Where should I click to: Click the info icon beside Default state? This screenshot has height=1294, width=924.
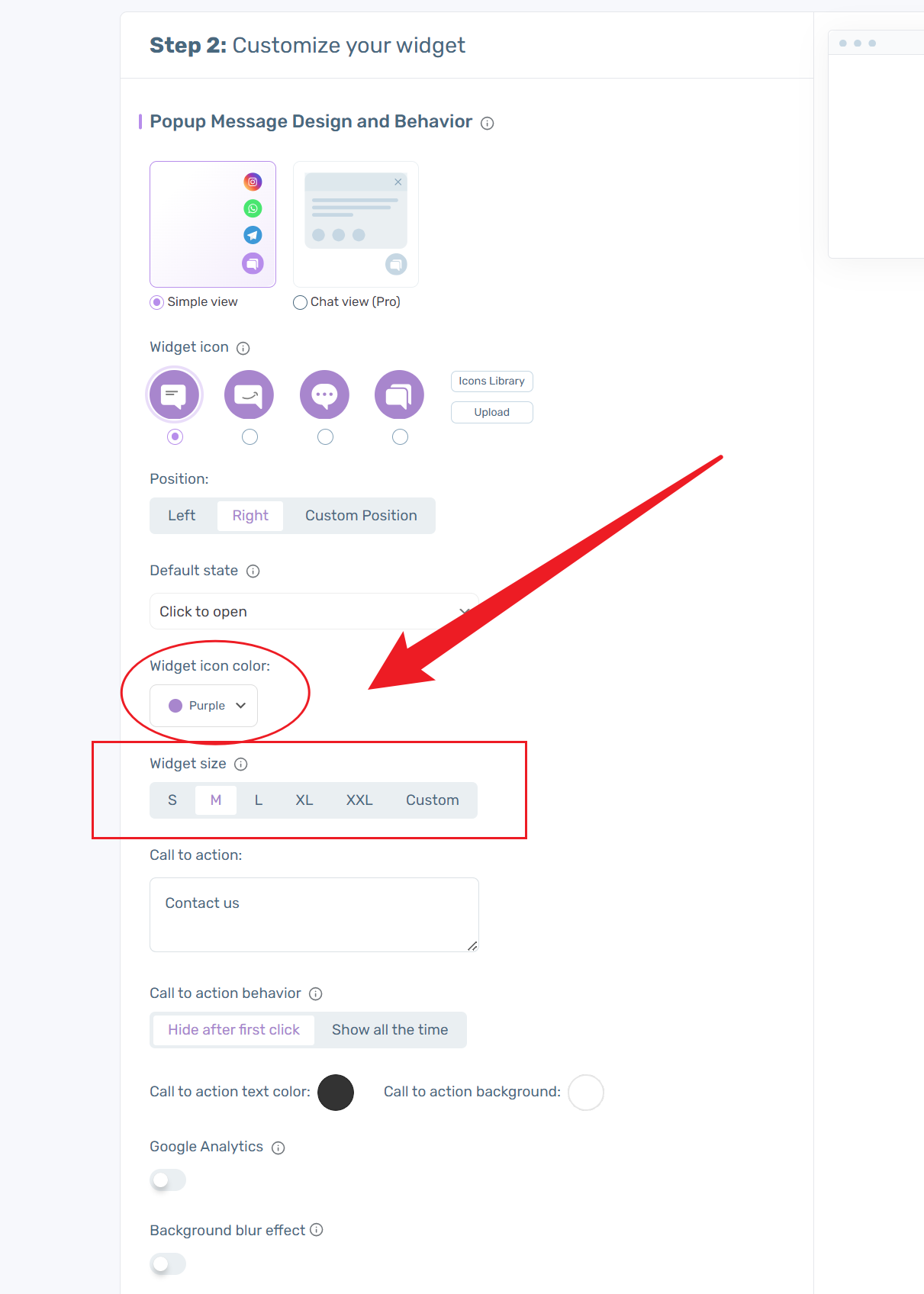(x=254, y=571)
